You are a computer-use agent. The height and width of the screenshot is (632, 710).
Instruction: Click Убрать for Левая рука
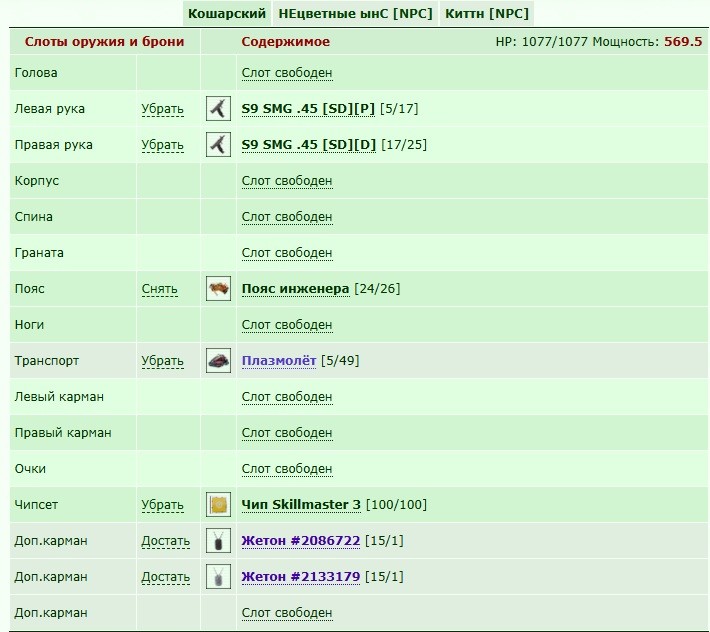[x=162, y=109]
